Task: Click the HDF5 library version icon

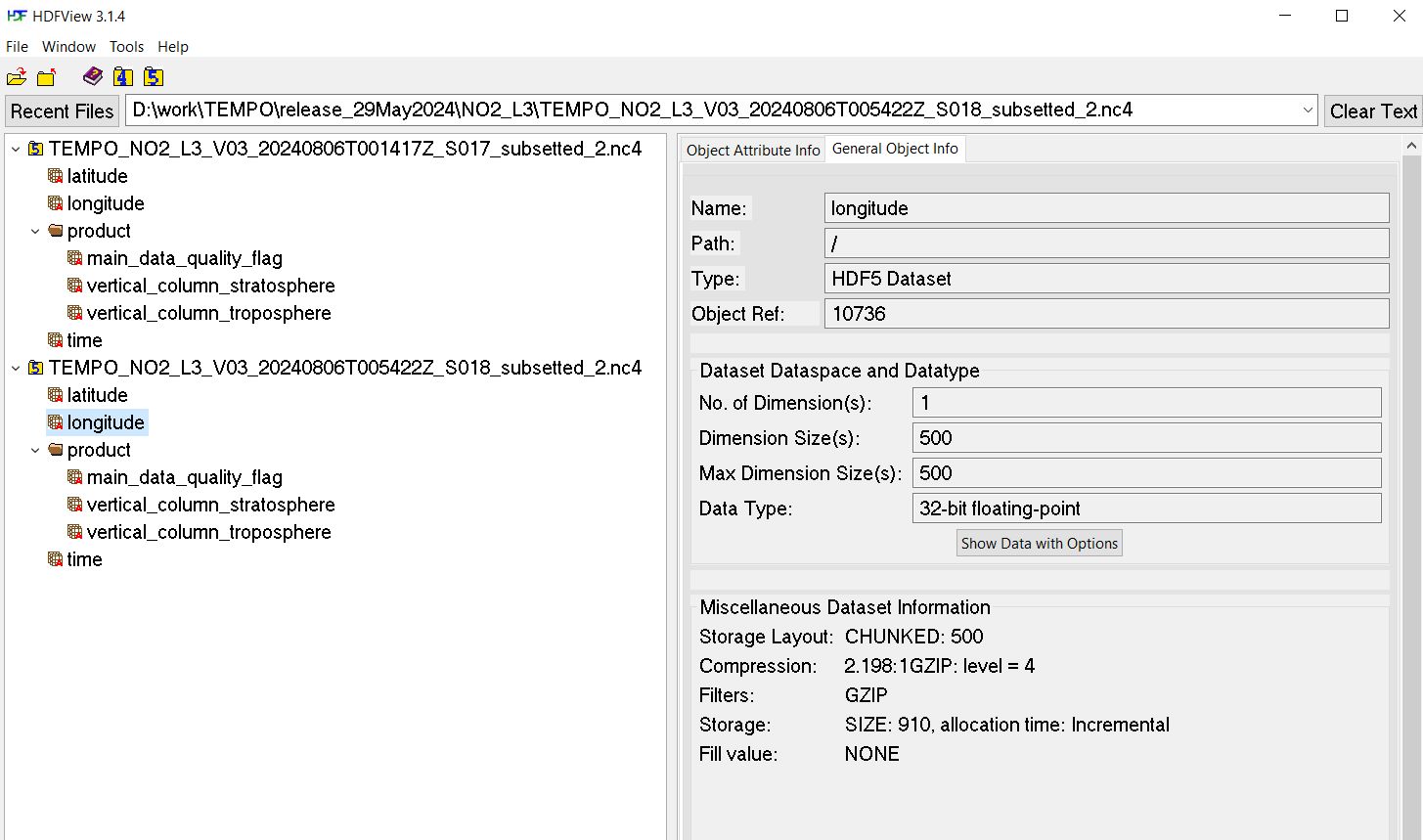Action: tap(153, 77)
